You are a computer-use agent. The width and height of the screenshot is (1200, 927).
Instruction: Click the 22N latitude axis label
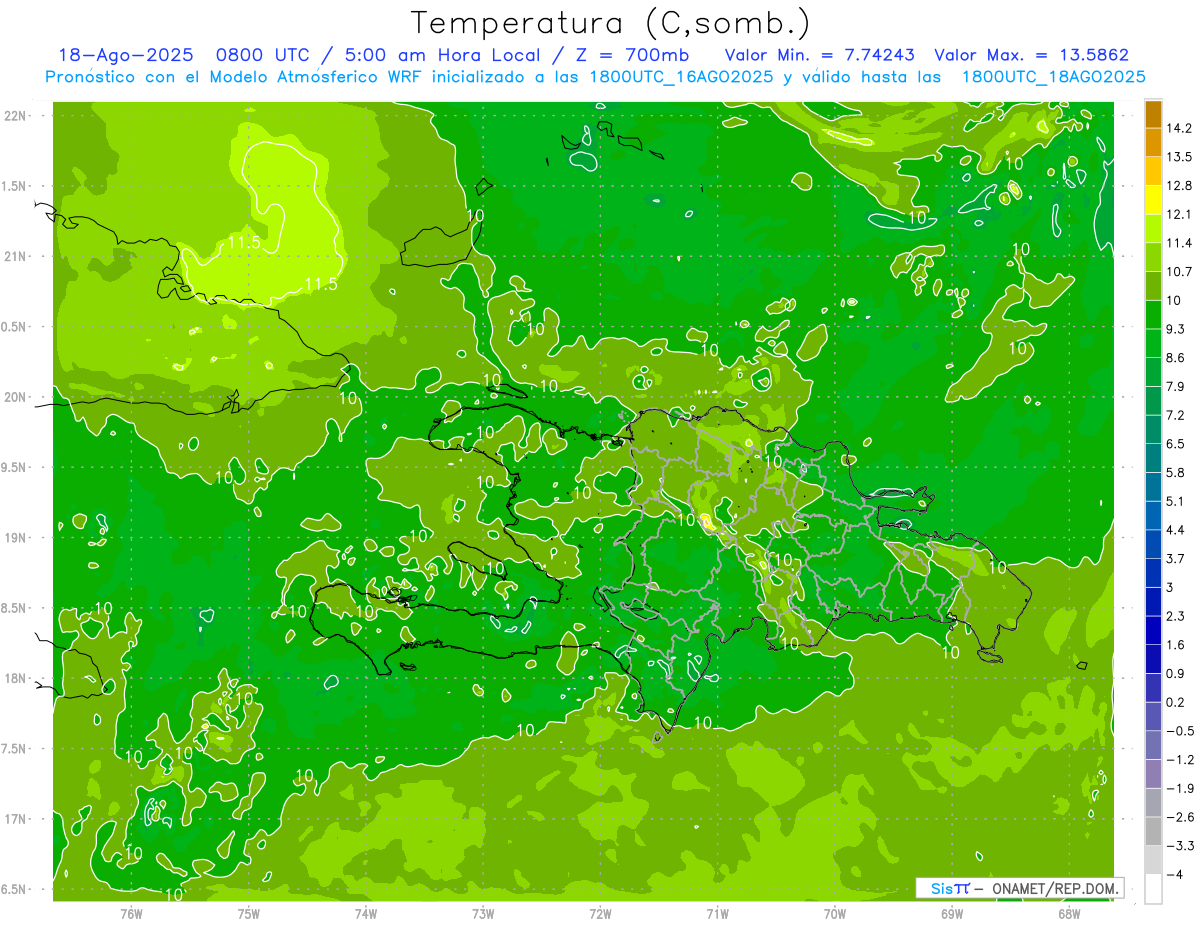coord(16,116)
